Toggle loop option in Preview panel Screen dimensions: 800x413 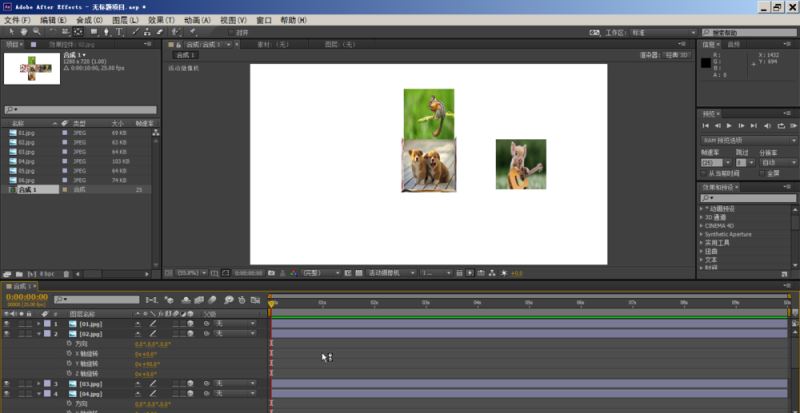pyautogui.click(x=781, y=126)
